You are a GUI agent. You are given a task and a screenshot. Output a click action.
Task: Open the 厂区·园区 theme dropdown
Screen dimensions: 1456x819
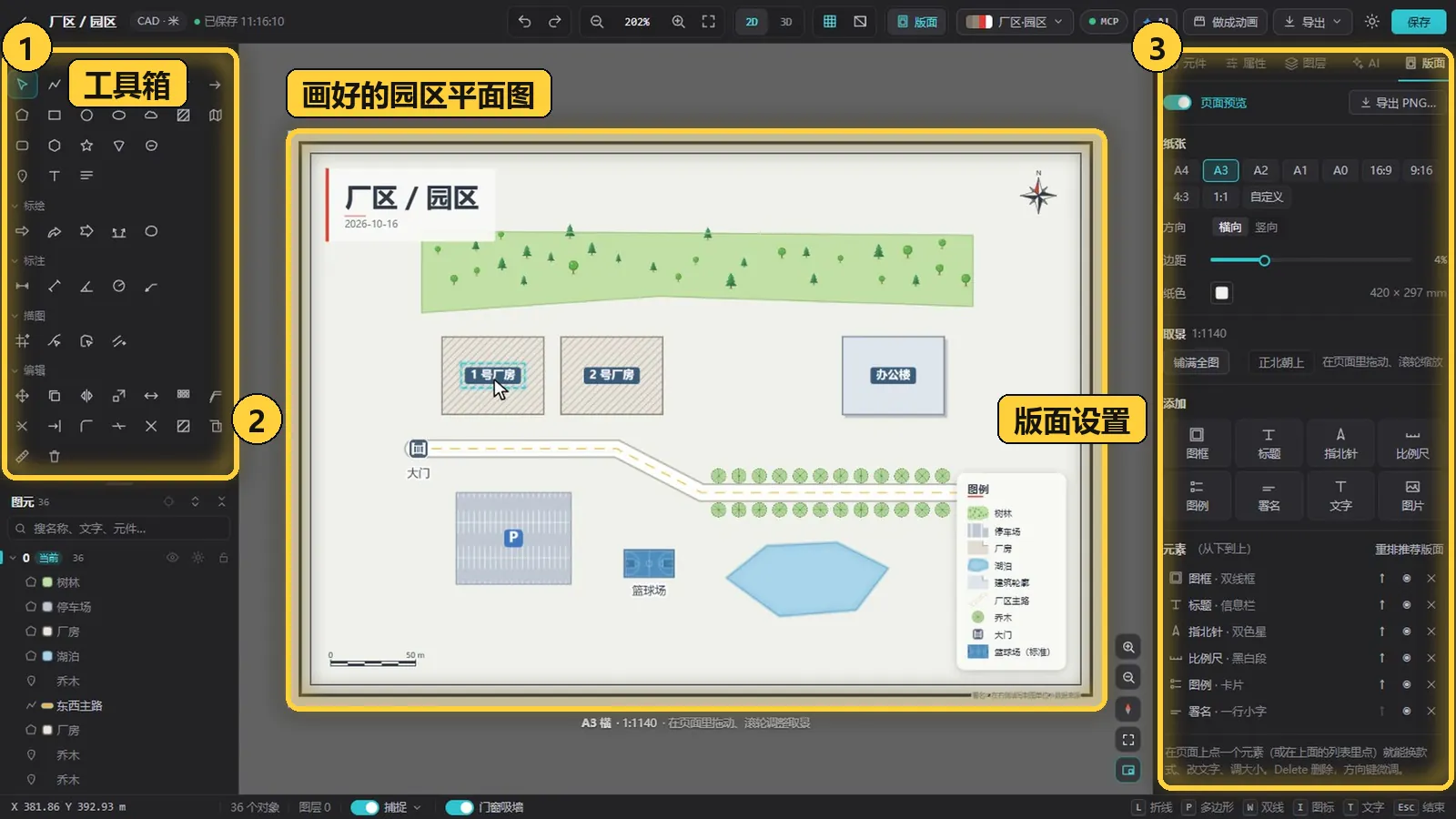(1014, 22)
